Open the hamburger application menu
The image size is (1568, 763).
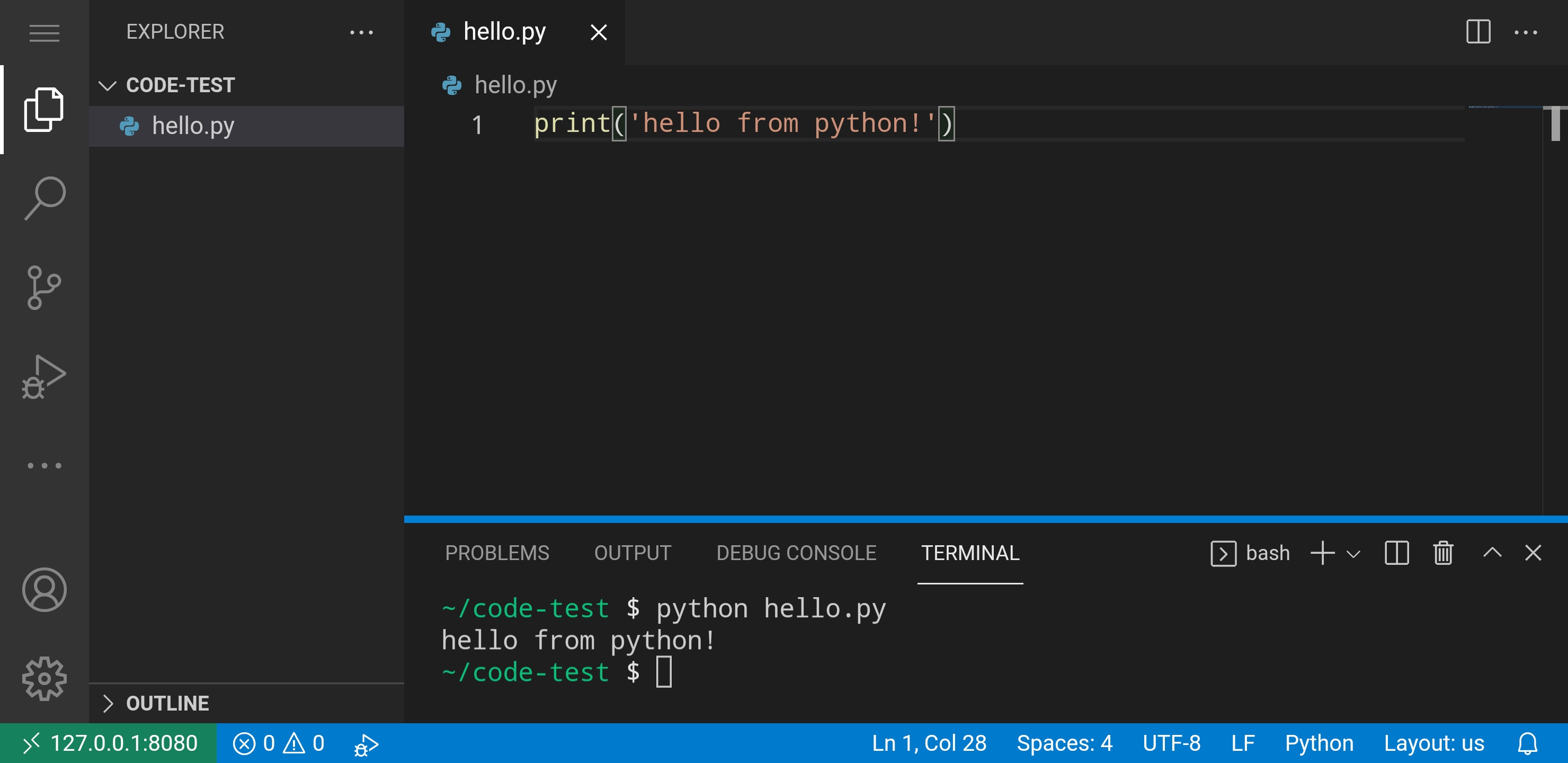click(44, 33)
